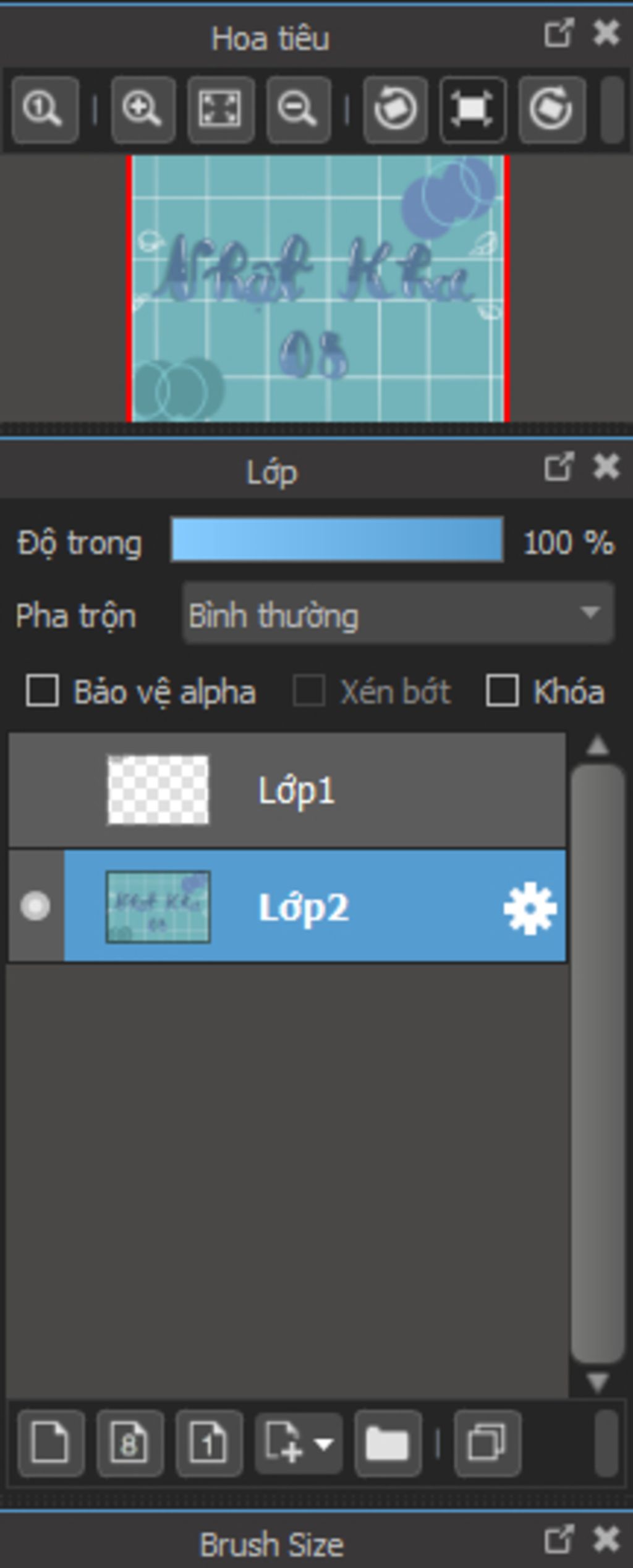Click the zoom to 100% navigator icon

tap(44, 110)
